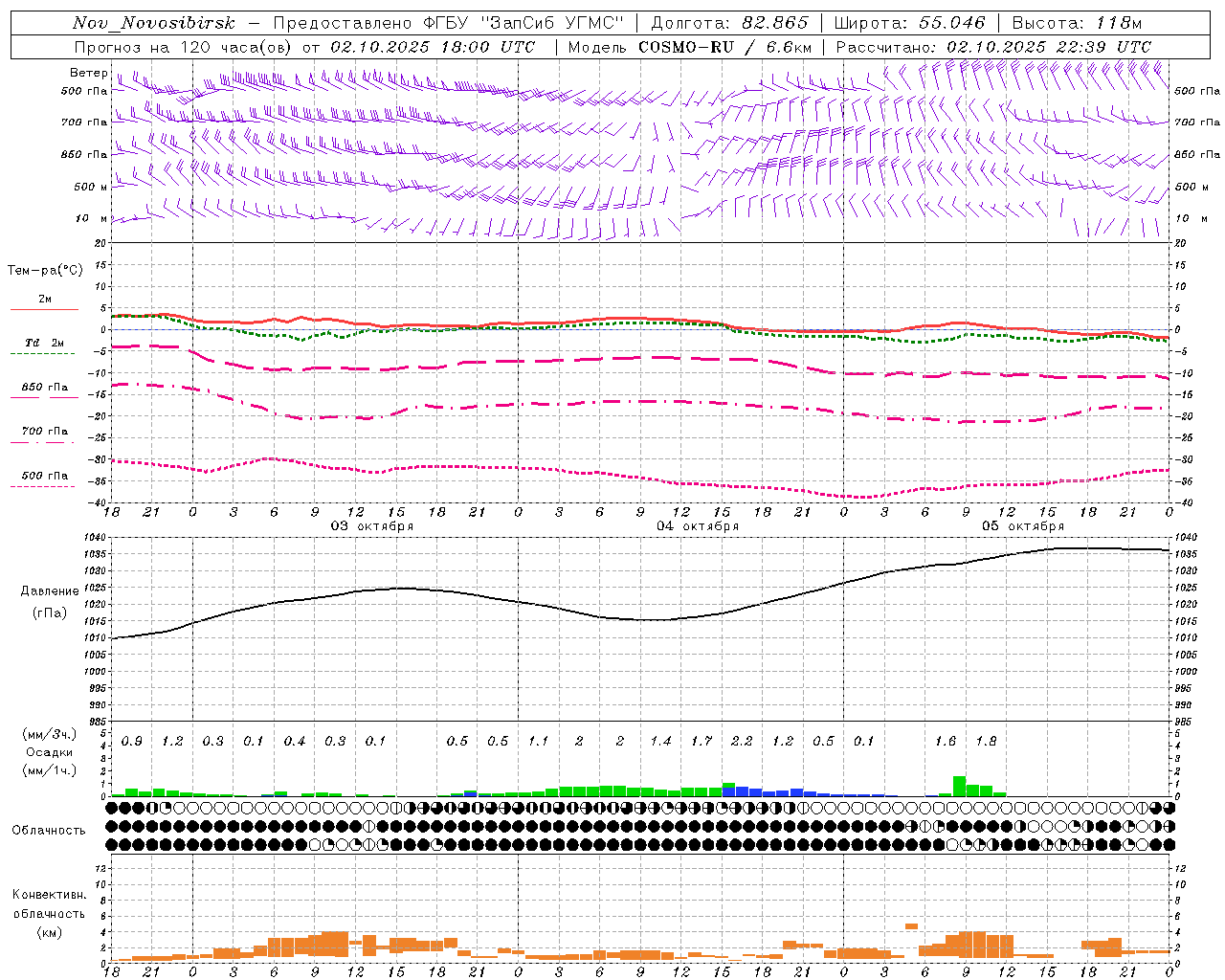Click the '2.2' precipitation value
The height and width of the screenshot is (980, 1225).
pos(742,742)
